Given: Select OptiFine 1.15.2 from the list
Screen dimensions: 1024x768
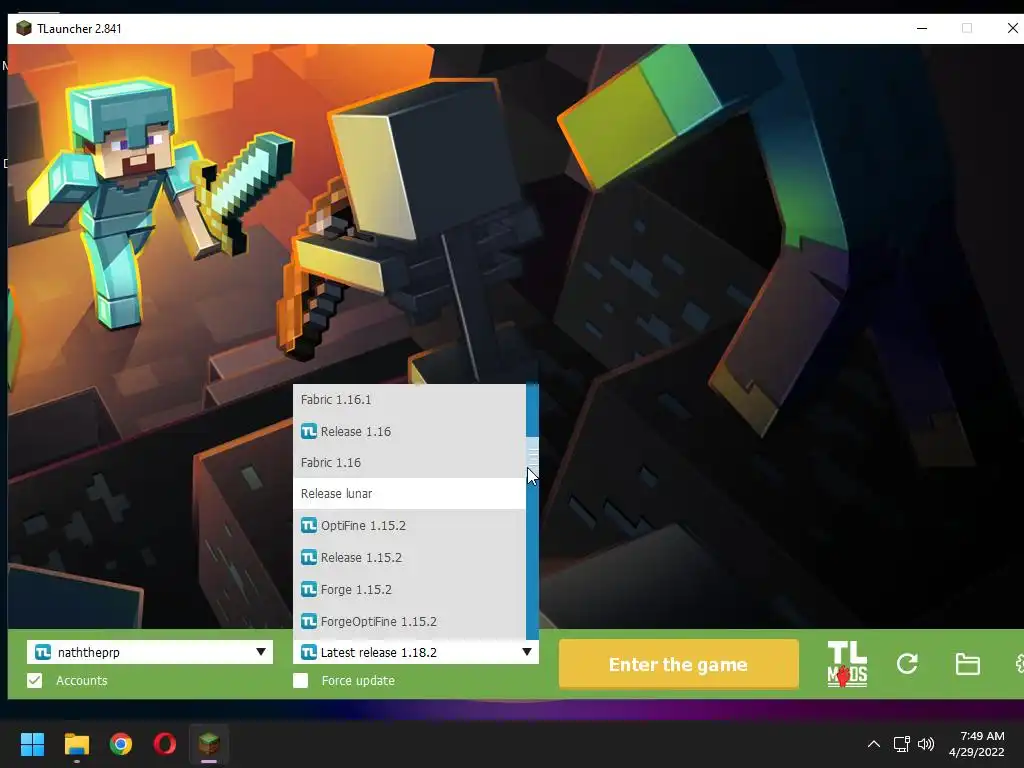Looking at the screenshot, I should coord(409,526).
